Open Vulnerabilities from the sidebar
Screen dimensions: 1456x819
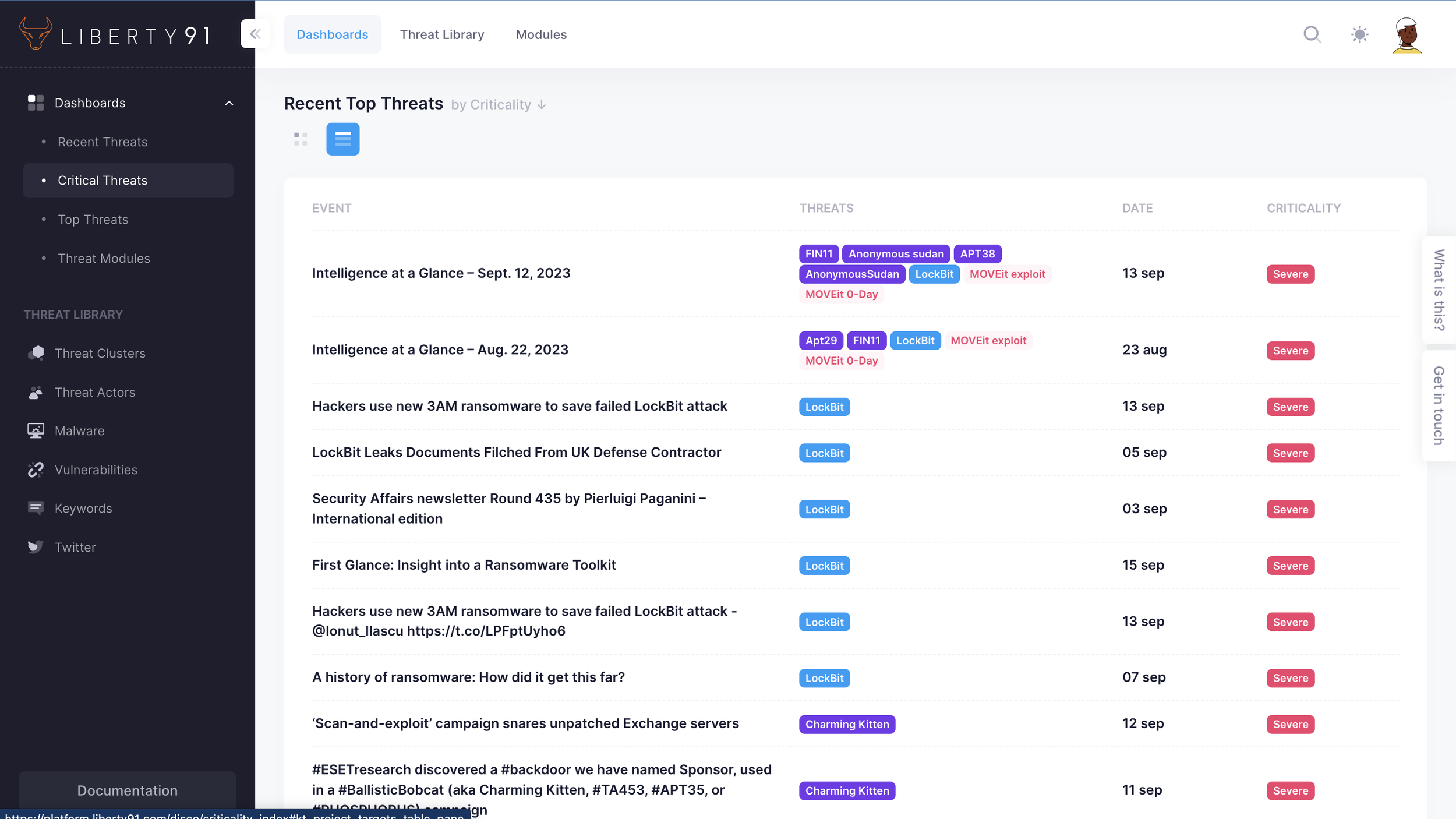(96, 470)
